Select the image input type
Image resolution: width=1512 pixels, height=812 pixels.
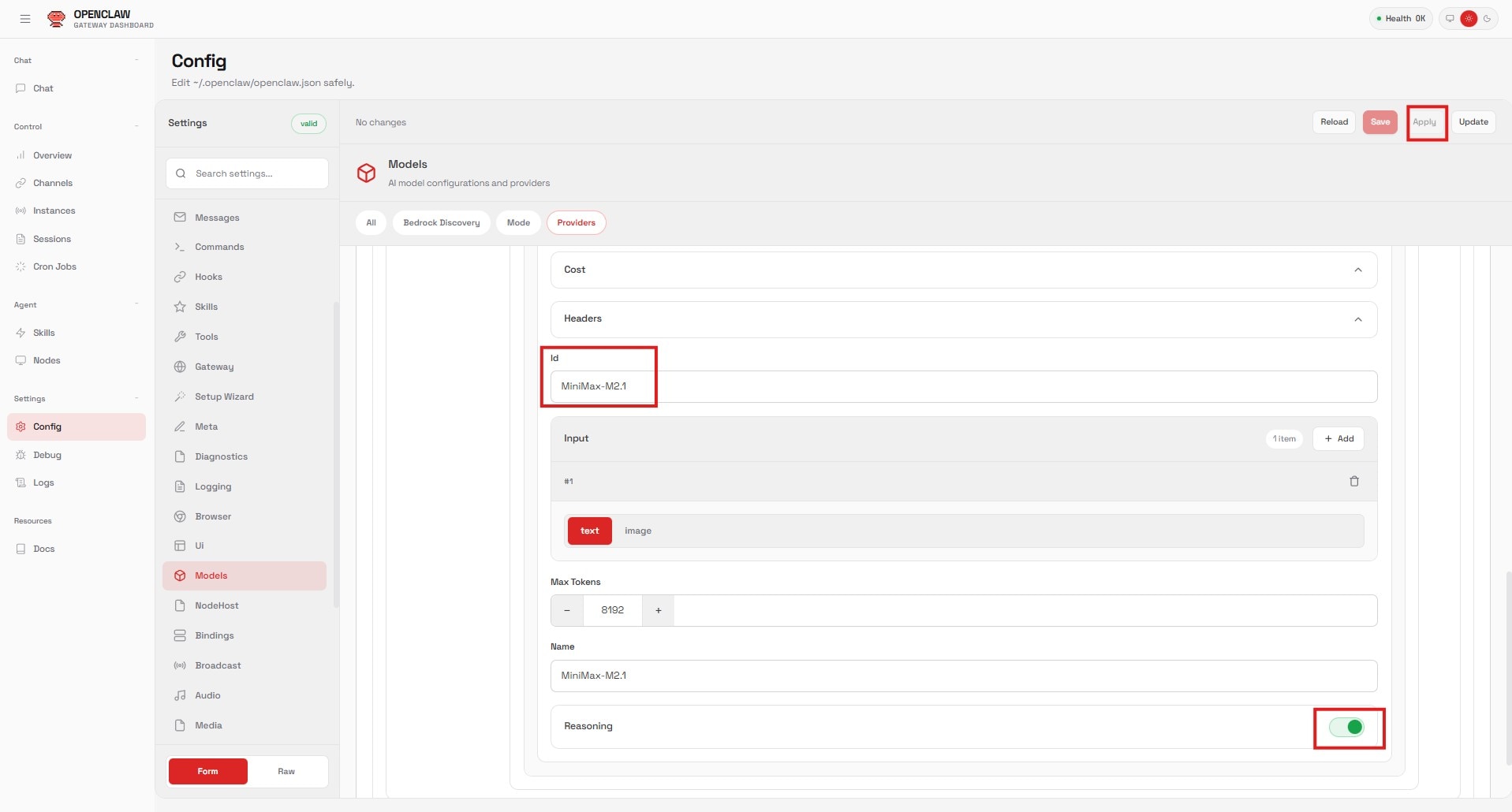point(637,531)
